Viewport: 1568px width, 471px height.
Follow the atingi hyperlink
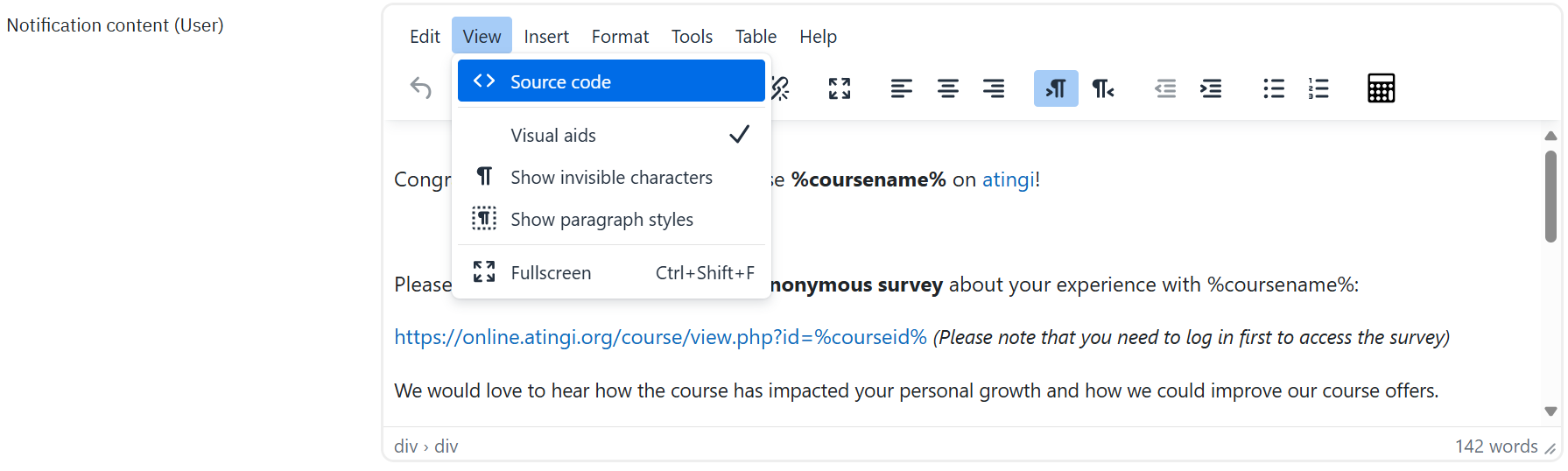pyautogui.click(x=1009, y=179)
